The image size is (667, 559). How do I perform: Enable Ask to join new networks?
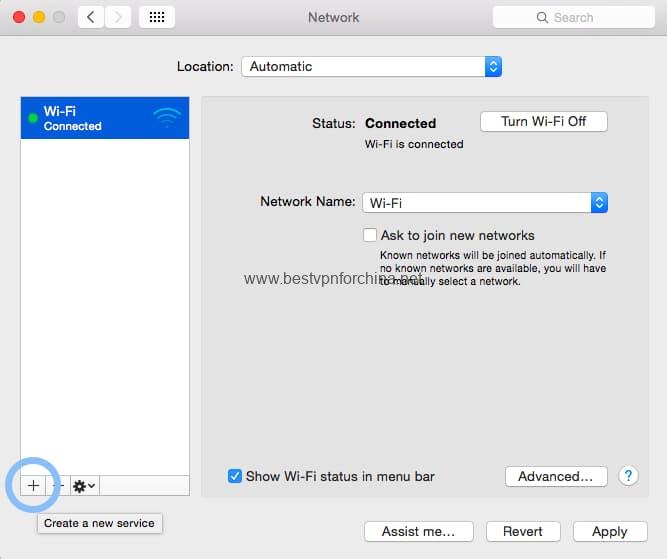370,235
